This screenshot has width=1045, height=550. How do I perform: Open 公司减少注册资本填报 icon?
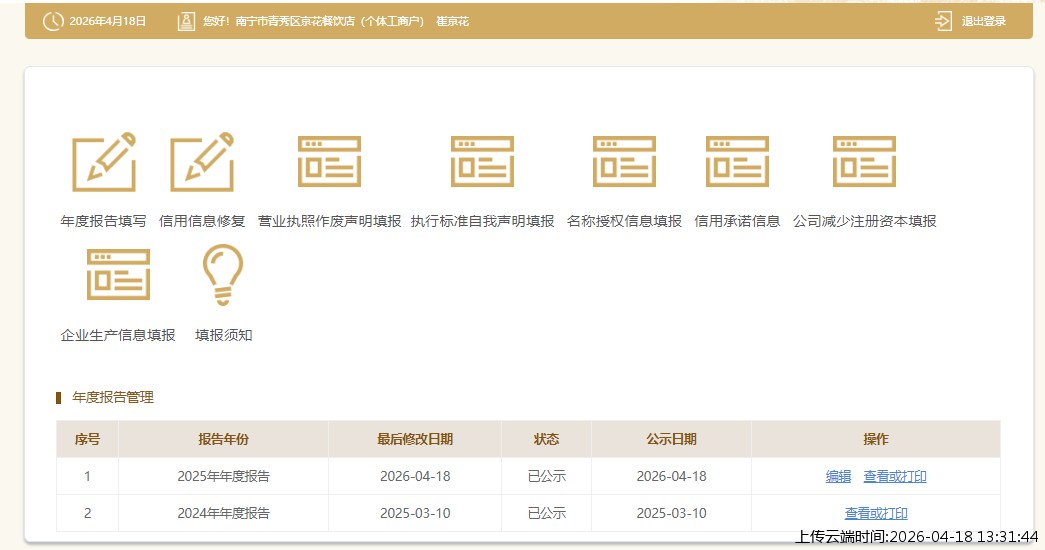click(x=864, y=162)
